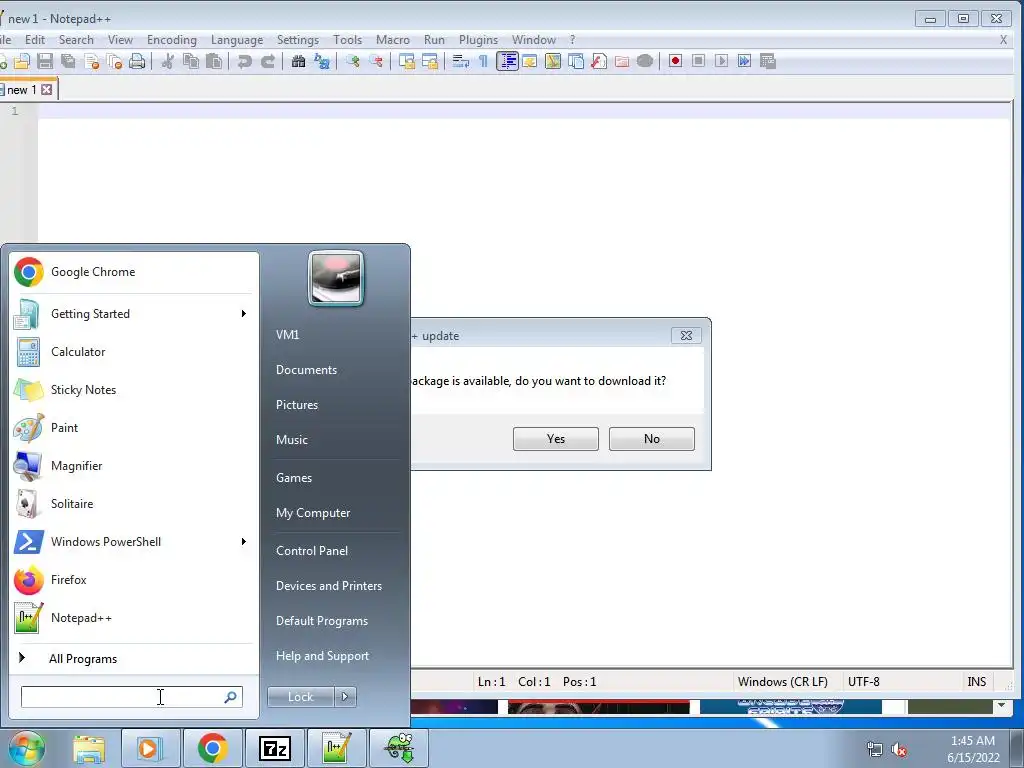Open Control Panel link in Start menu
The height and width of the screenshot is (768, 1024).
coord(312,551)
